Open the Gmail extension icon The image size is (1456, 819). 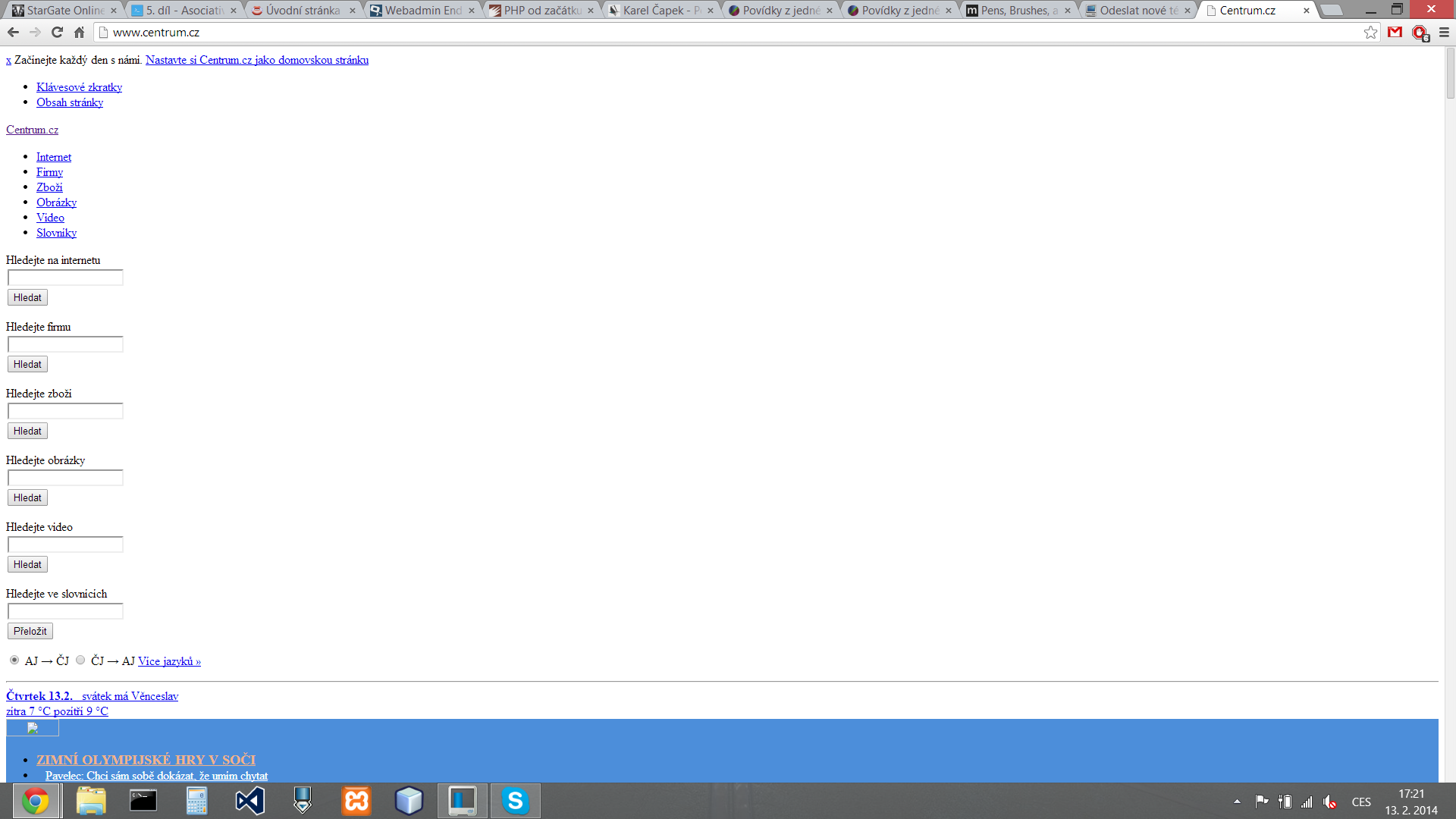coord(1395,32)
